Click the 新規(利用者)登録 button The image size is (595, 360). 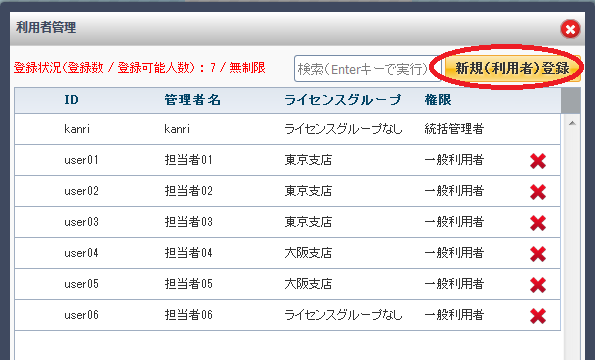tap(512, 68)
